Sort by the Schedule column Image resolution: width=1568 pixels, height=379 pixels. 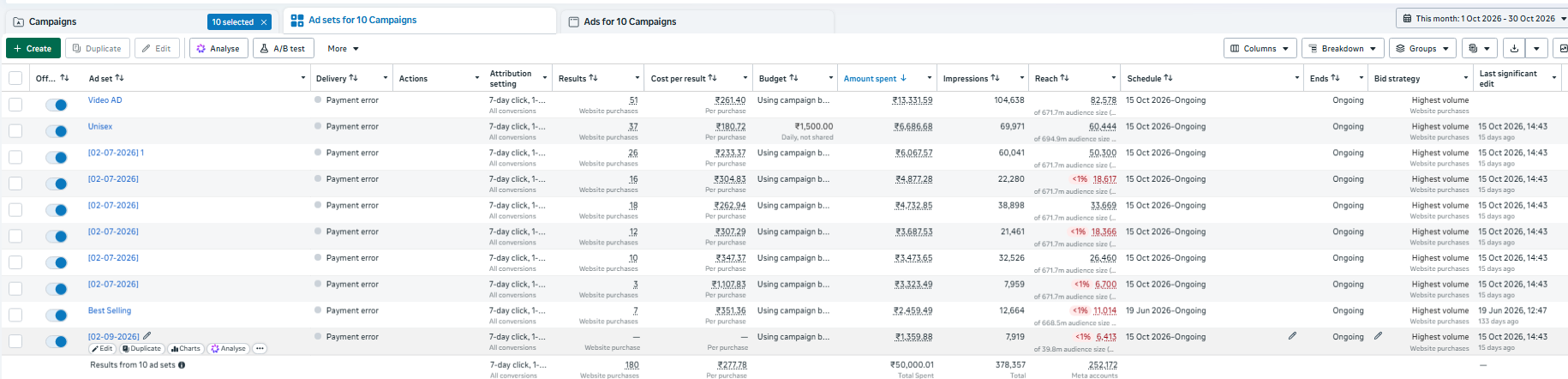tap(1168, 78)
